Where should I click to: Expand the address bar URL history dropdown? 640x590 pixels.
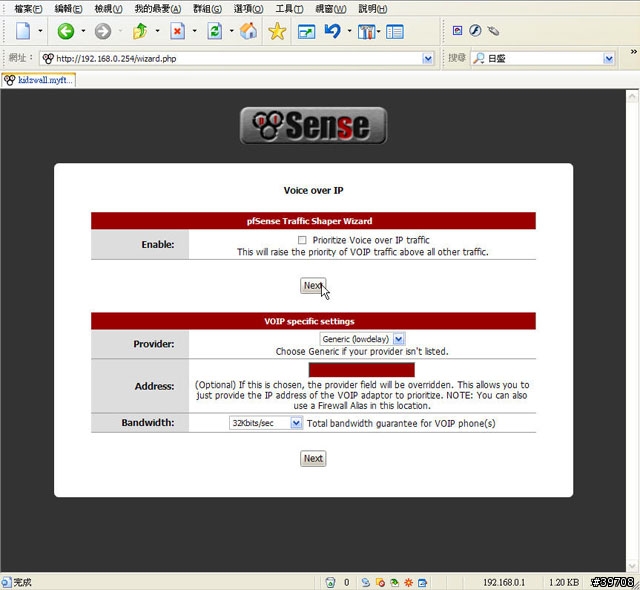click(428, 59)
